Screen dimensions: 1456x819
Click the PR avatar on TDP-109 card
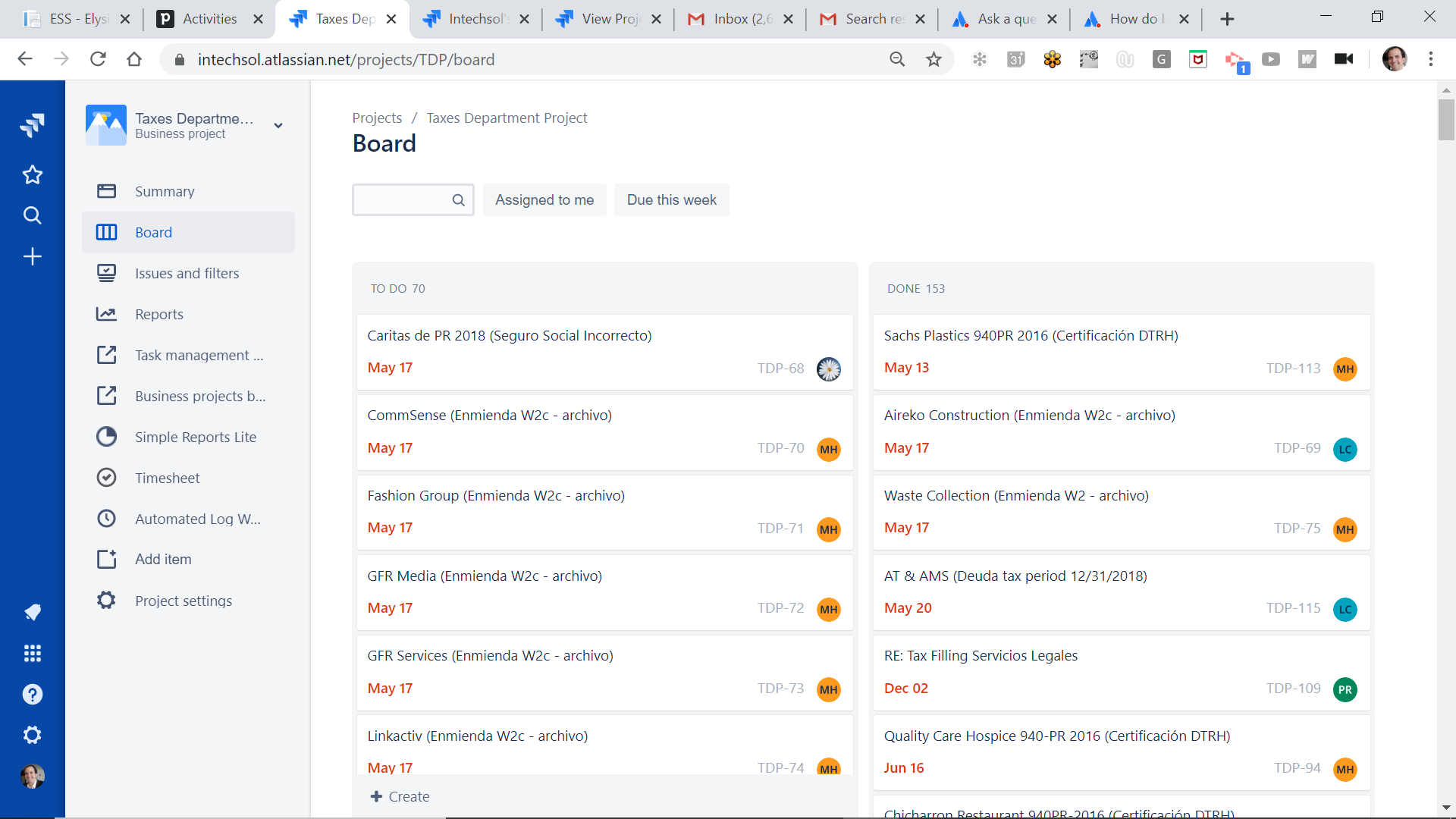point(1345,689)
